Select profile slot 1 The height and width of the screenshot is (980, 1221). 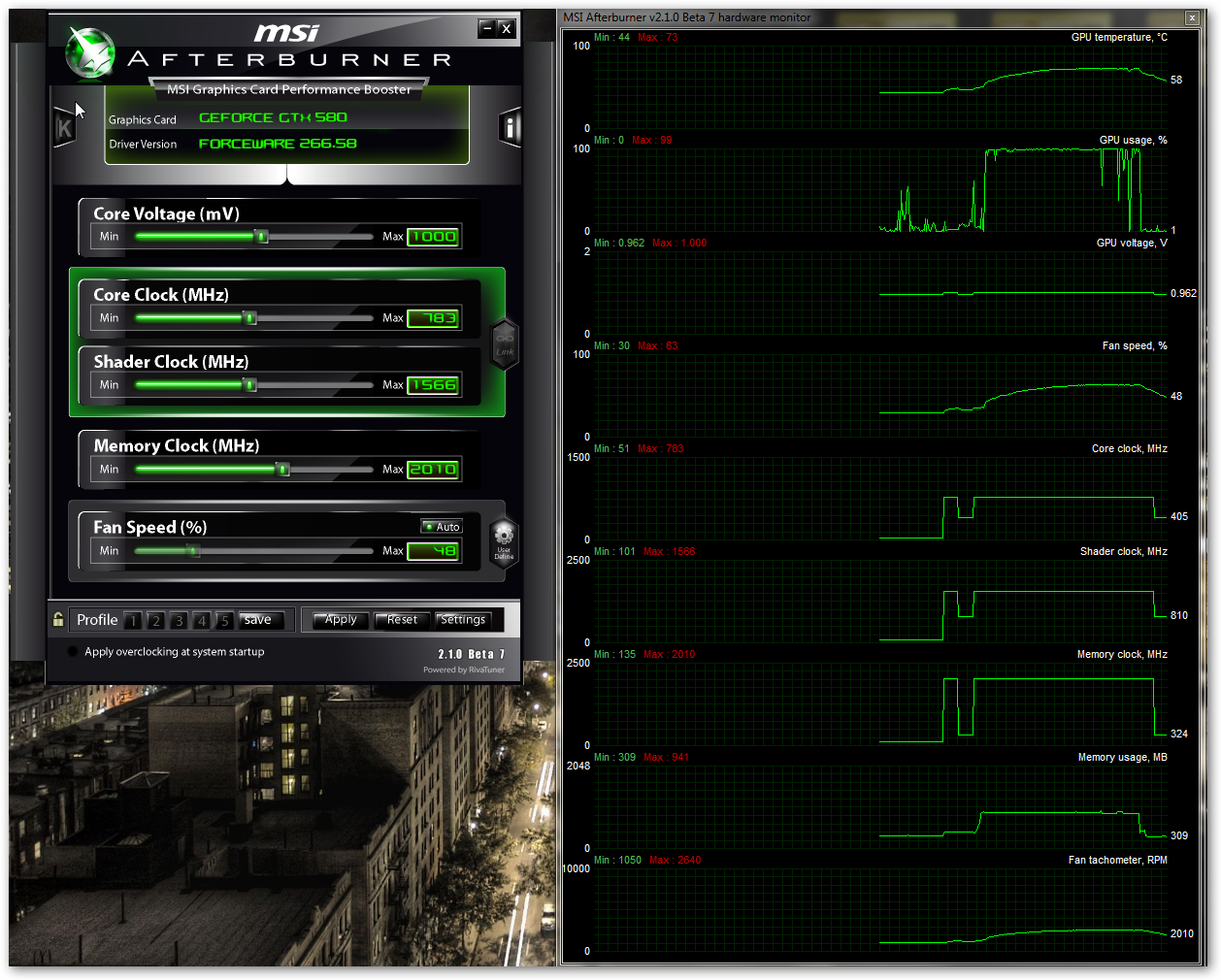tap(132, 620)
